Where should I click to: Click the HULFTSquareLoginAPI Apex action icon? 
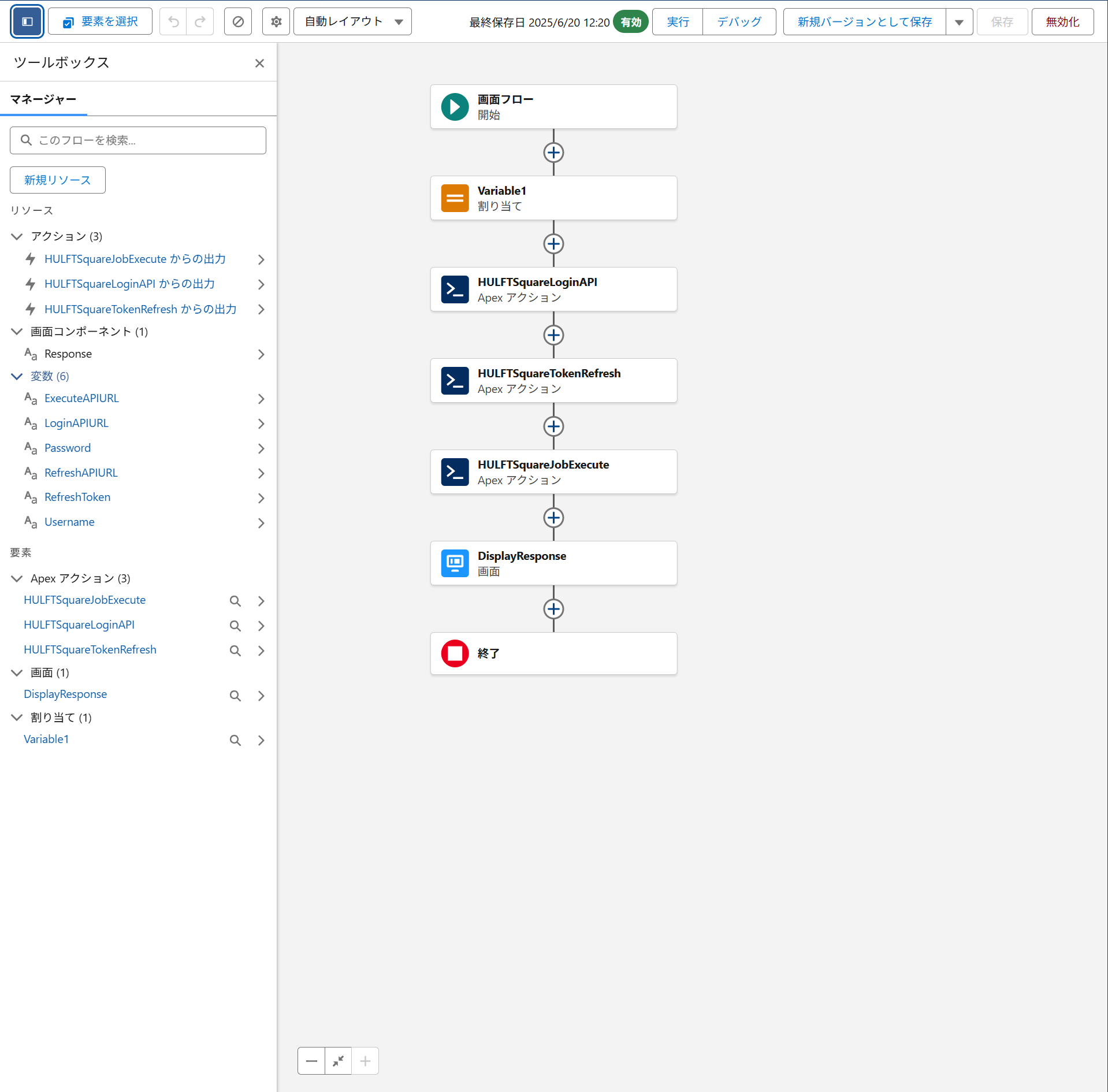point(455,289)
